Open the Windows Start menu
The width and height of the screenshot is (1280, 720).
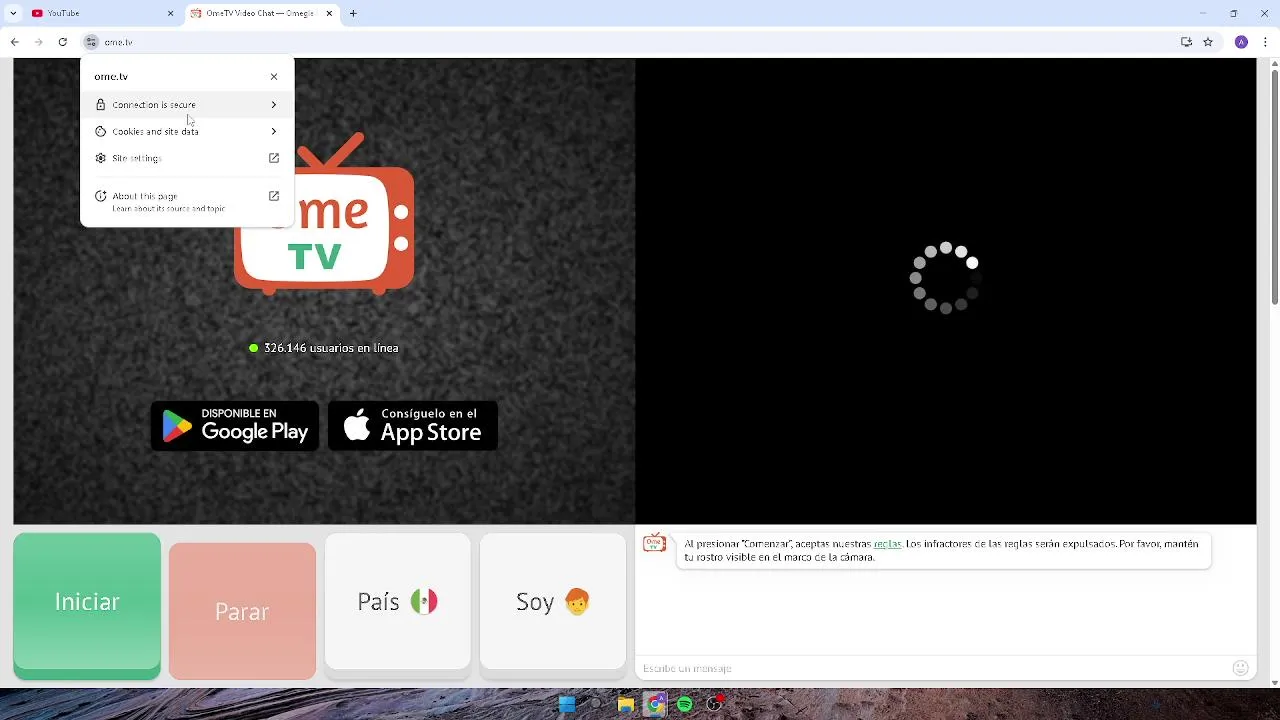pyautogui.click(x=567, y=704)
